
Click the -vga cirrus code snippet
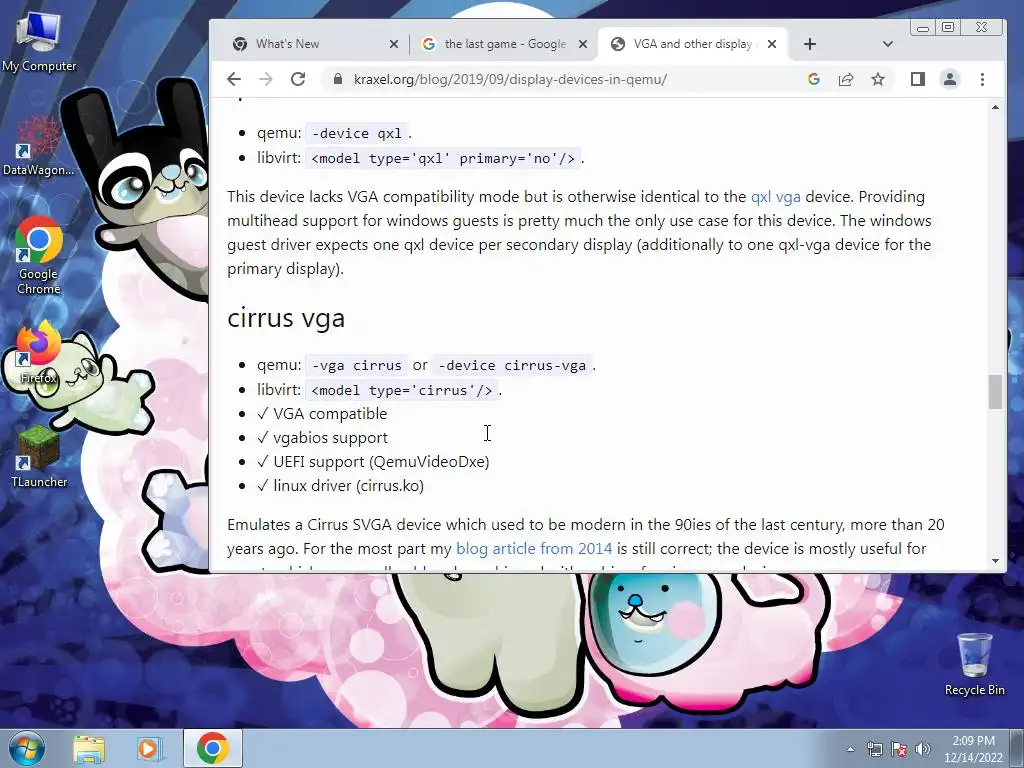pos(357,366)
